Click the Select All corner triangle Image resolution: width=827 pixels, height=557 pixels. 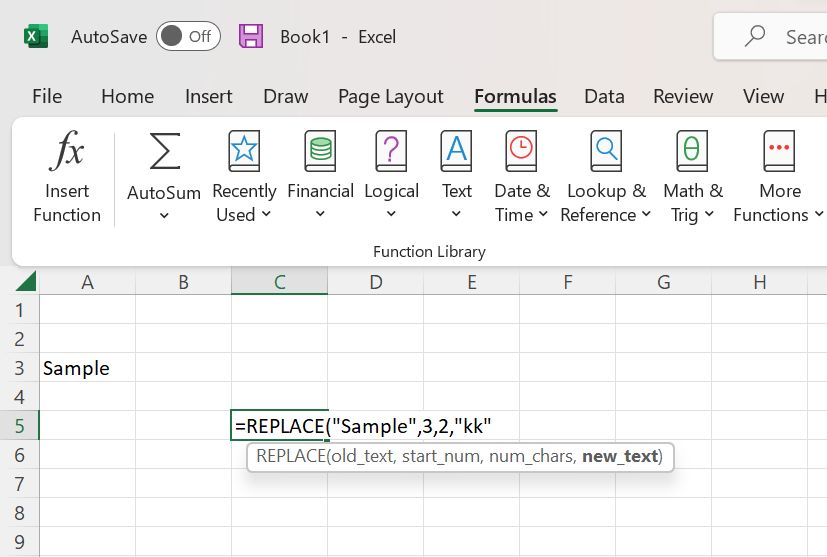pyautogui.click(x=26, y=282)
